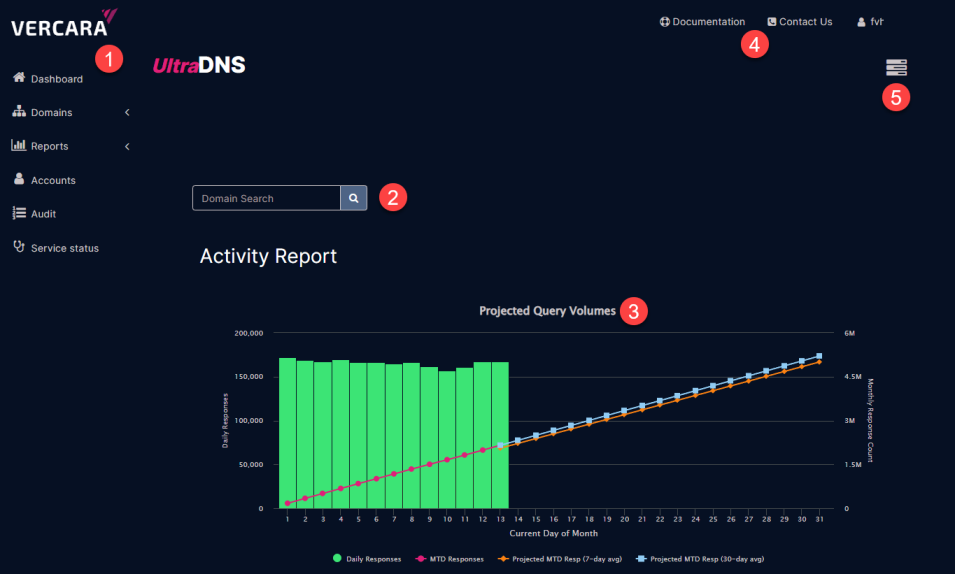The image size is (955, 575).
Task: Toggle Daily Responses legend item
Action: [367, 559]
